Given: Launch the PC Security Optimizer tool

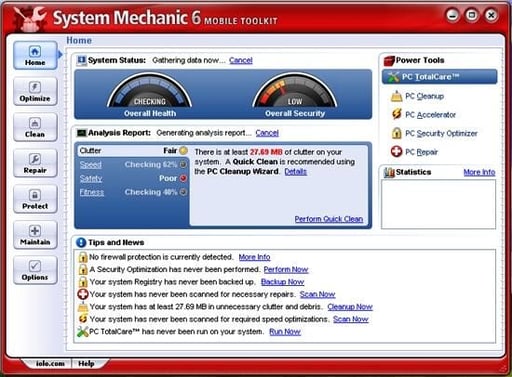Looking at the screenshot, I should pos(441,134).
